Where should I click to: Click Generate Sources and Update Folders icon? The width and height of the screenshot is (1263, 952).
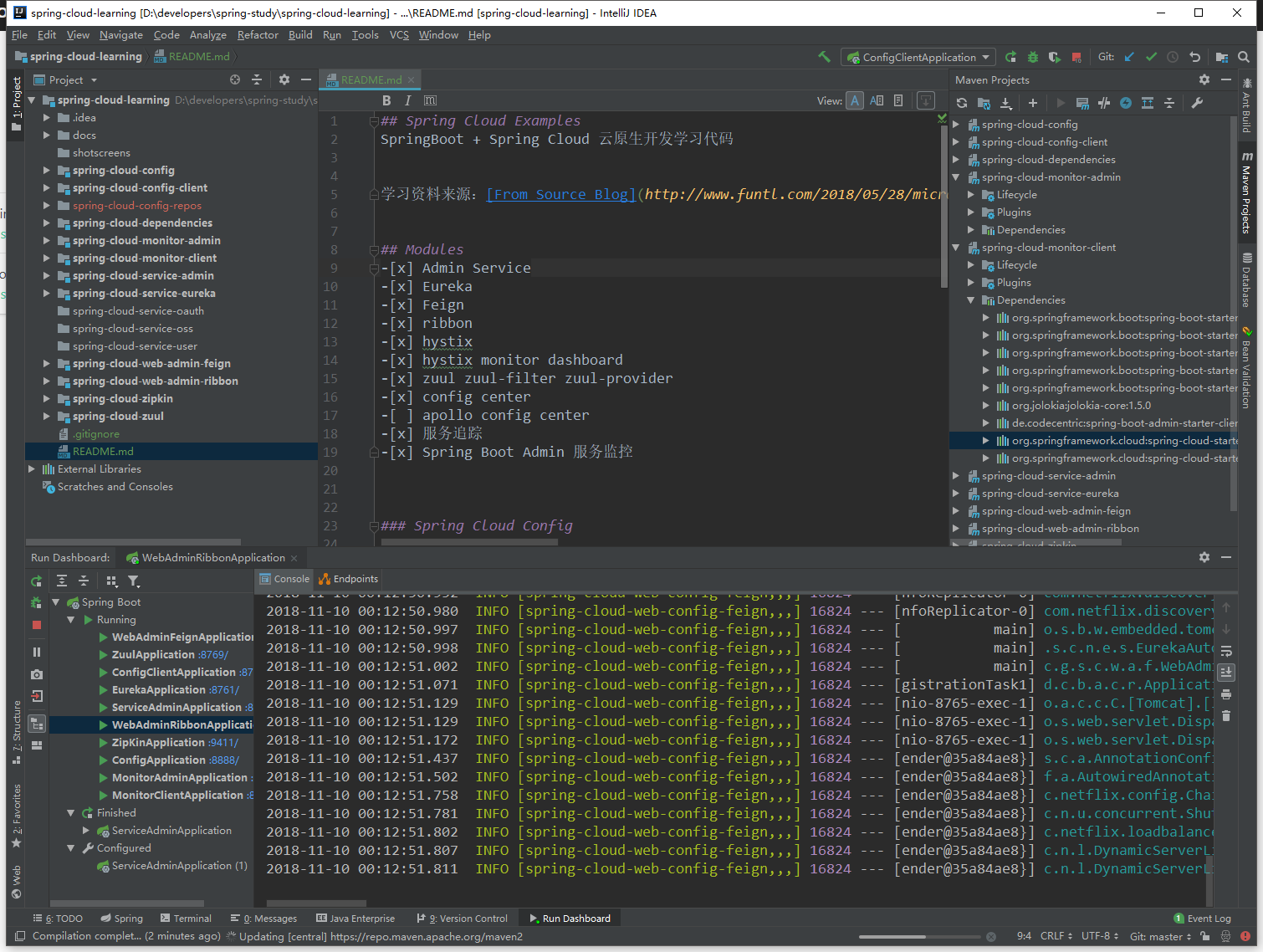click(x=984, y=103)
